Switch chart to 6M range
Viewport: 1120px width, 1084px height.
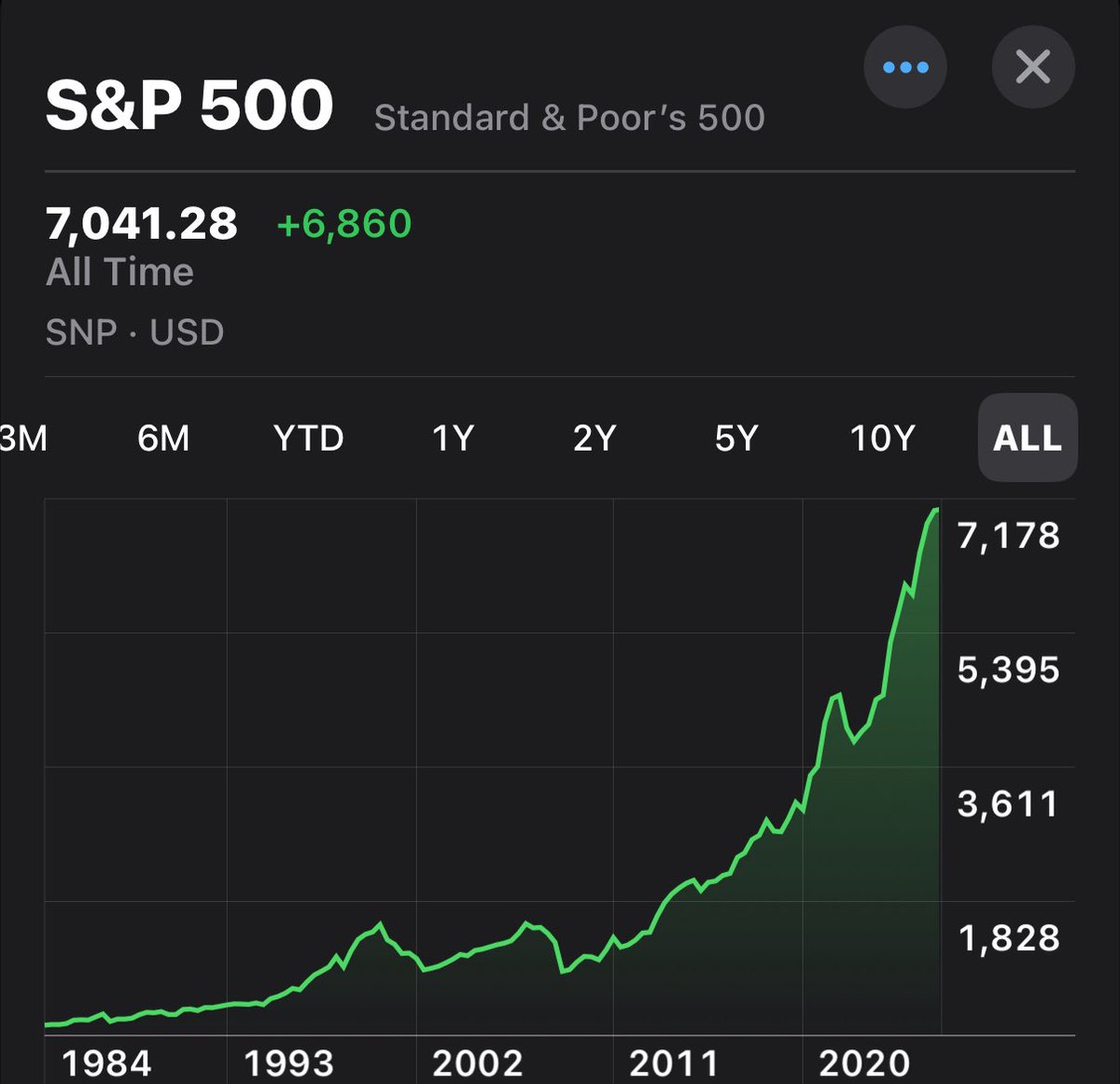pyautogui.click(x=163, y=438)
